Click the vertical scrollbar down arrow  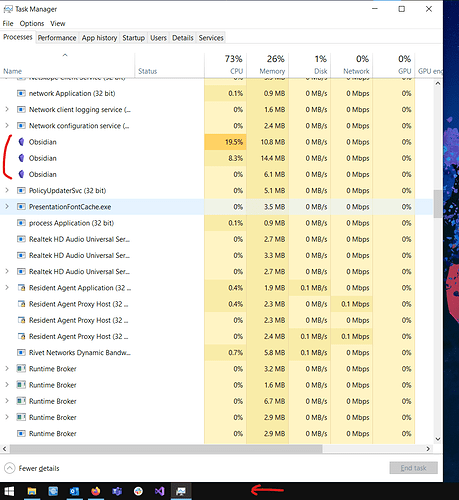point(438,439)
